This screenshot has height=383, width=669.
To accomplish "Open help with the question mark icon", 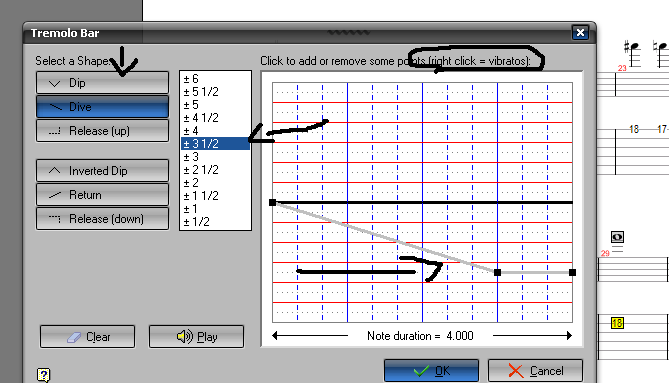I will click(43, 375).
